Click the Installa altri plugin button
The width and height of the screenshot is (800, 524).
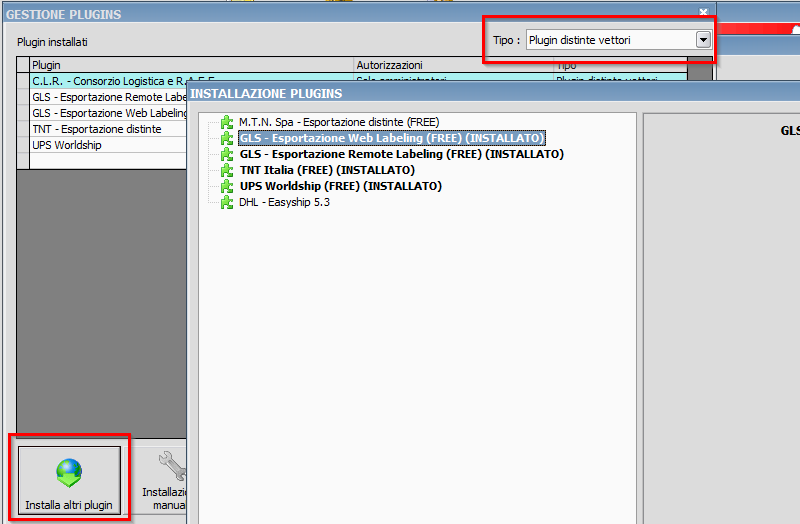tap(69, 480)
